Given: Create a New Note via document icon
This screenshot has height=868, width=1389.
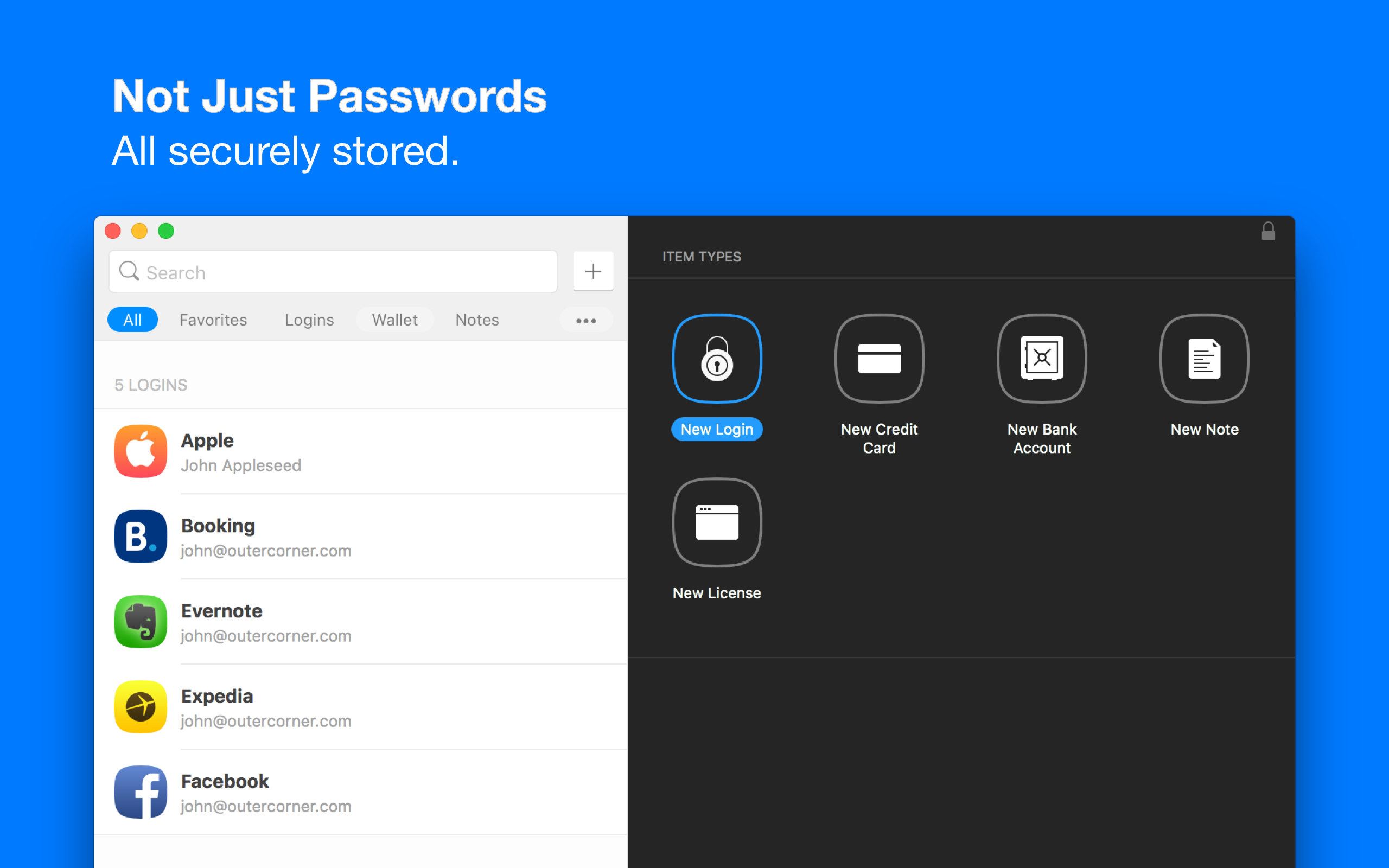Looking at the screenshot, I should (1203, 359).
